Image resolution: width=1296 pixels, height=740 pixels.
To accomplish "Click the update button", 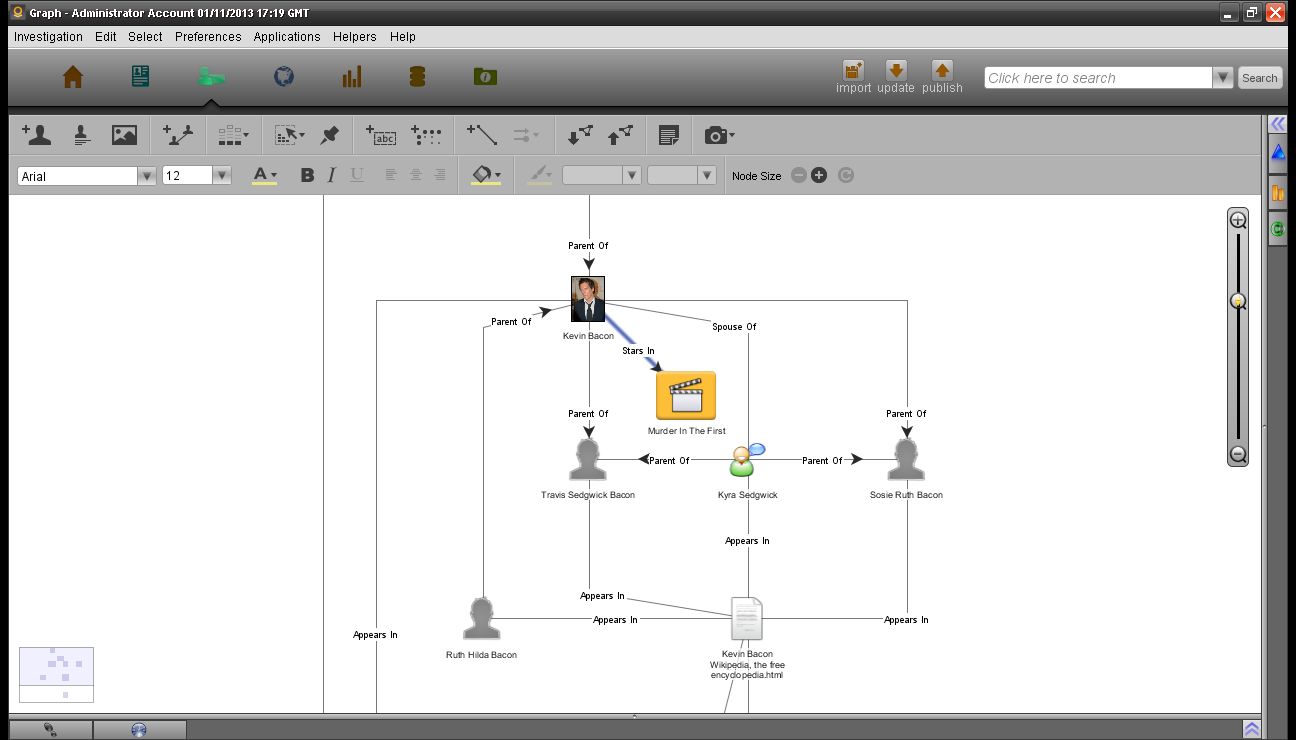I will coord(896,77).
